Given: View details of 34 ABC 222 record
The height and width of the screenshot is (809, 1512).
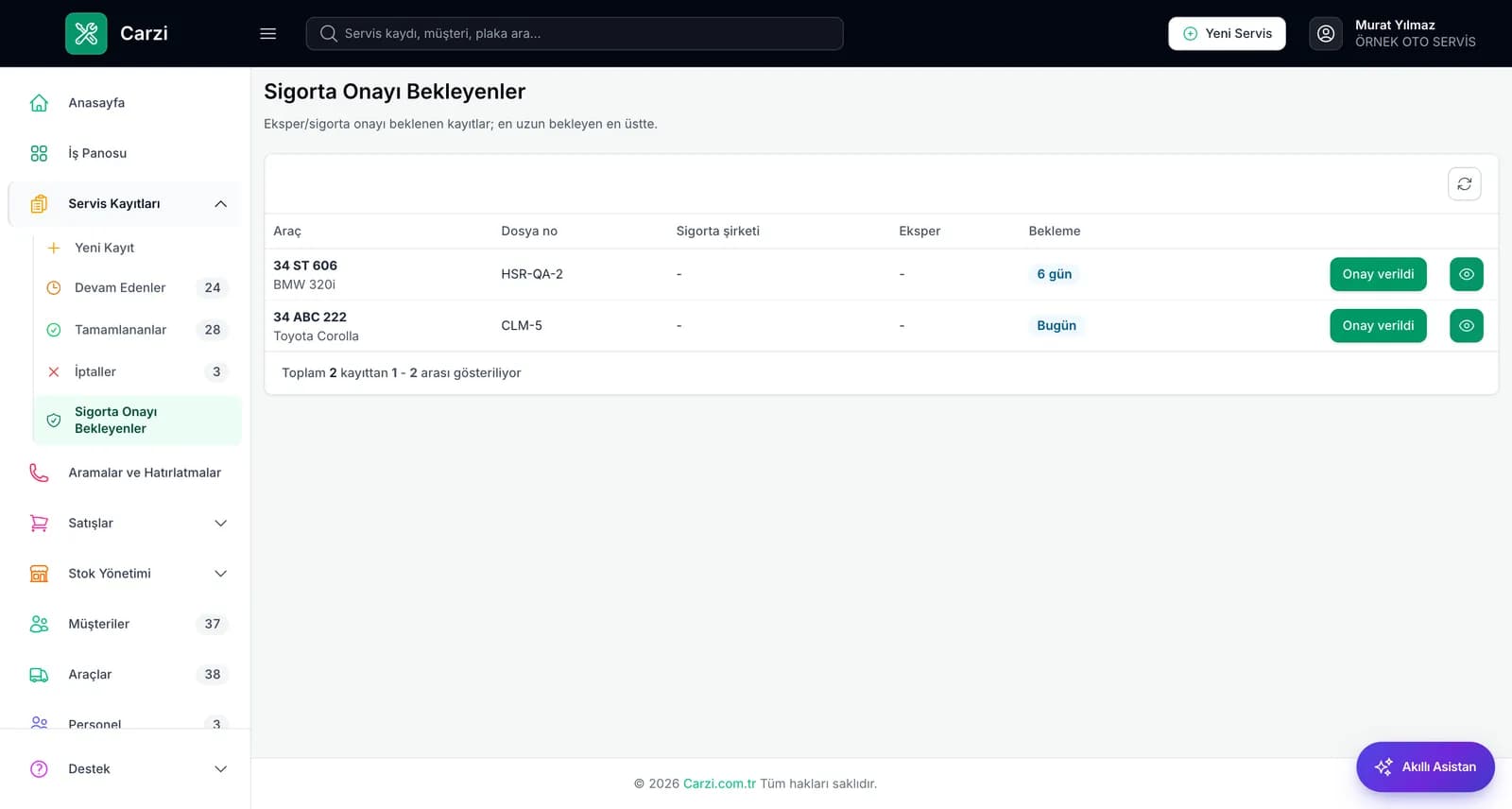Looking at the screenshot, I should point(1467,325).
